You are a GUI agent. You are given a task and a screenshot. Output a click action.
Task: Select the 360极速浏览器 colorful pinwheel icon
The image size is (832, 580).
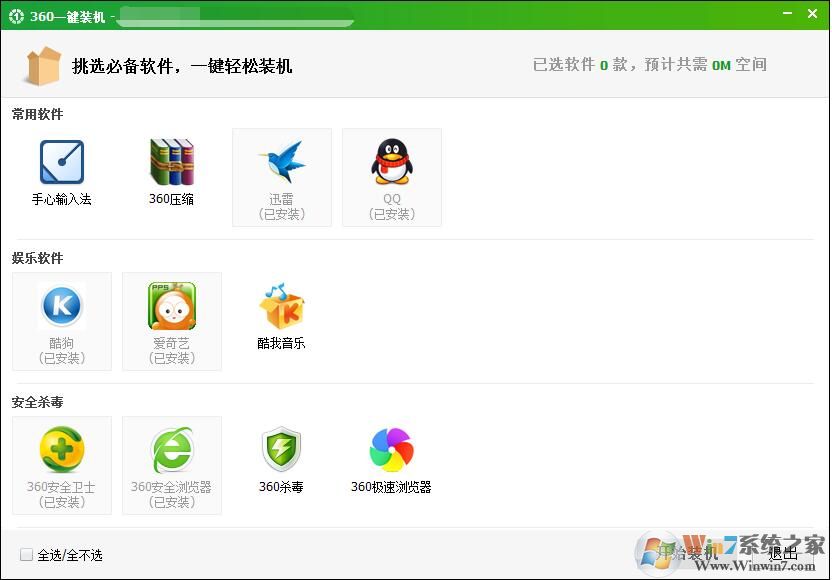pyautogui.click(x=392, y=449)
